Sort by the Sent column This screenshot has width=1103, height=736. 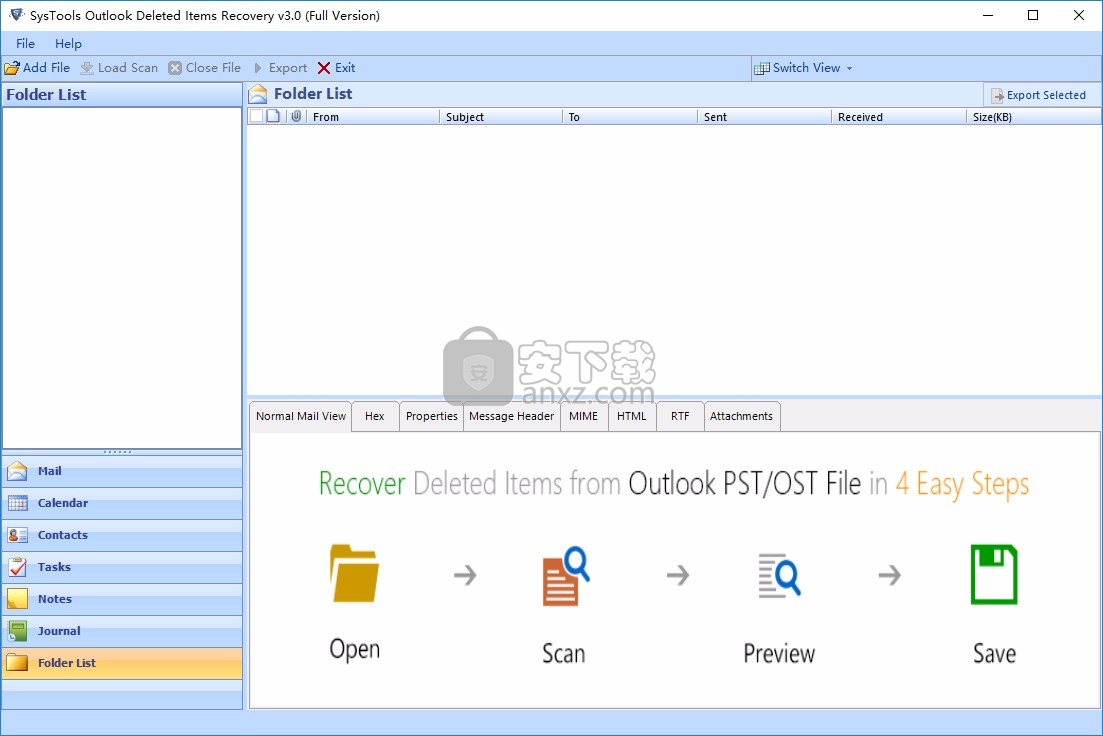(x=764, y=117)
